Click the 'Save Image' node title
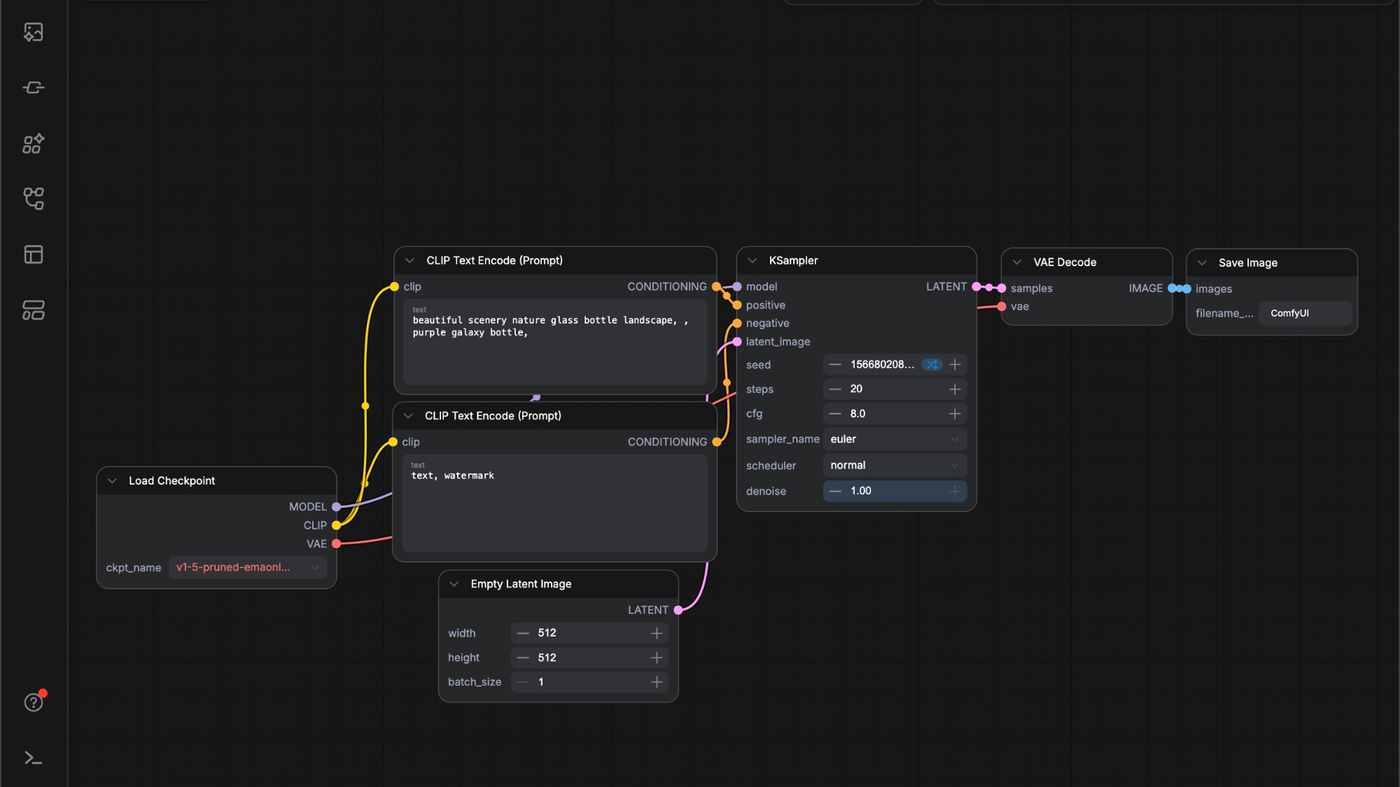Viewport: 1400px width, 787px height. [1248, 263]
